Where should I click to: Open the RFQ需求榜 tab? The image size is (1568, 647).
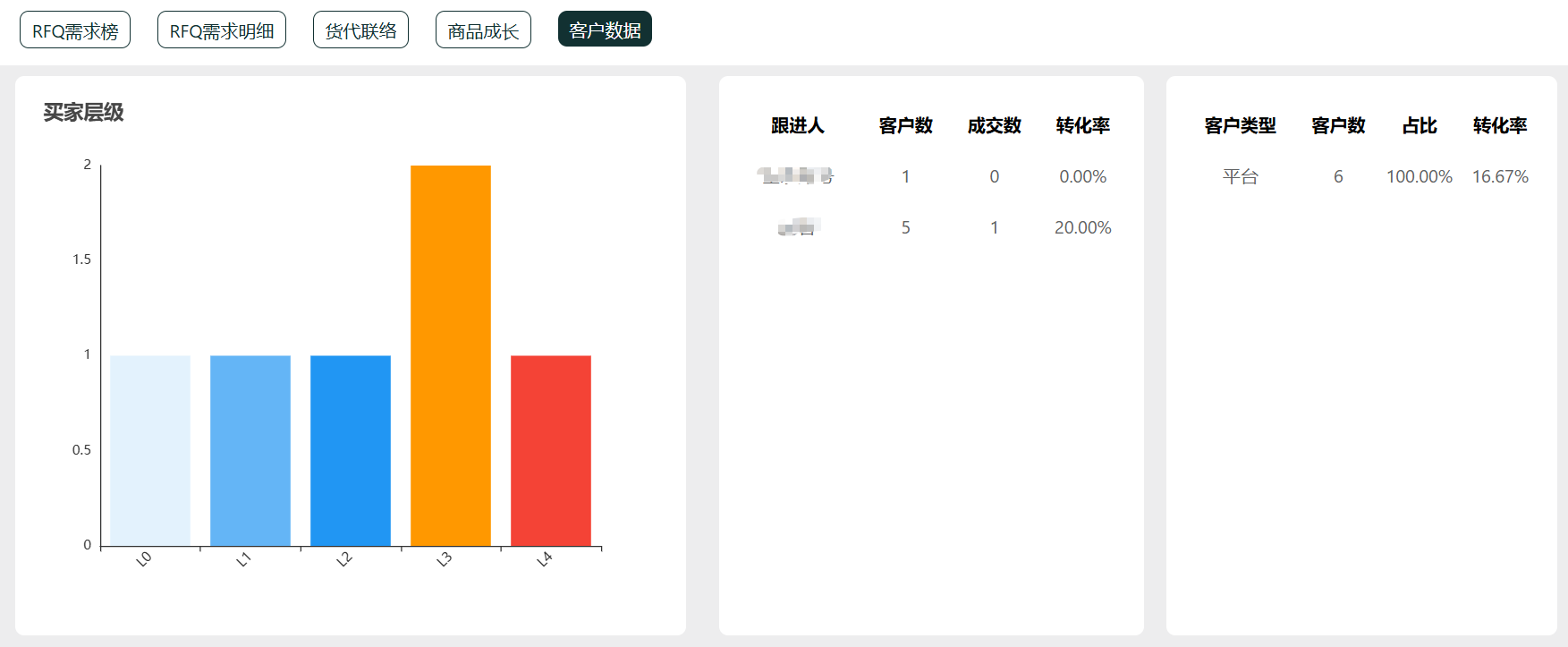click(75, 30)
